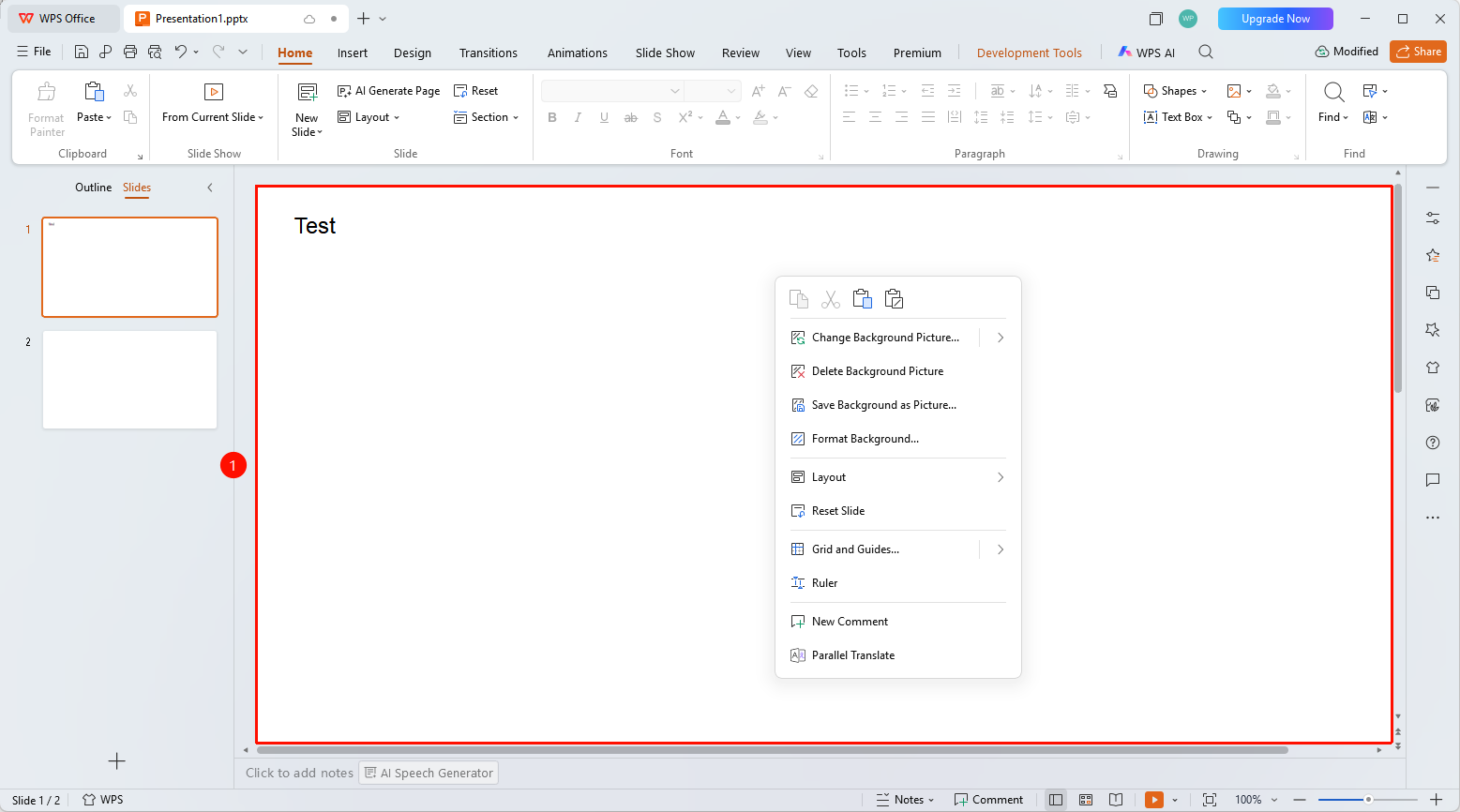This screenshot has width=1460, height=812.
Task: Click the Paste icon in the context menu
Action: click(x=862, y=299)
